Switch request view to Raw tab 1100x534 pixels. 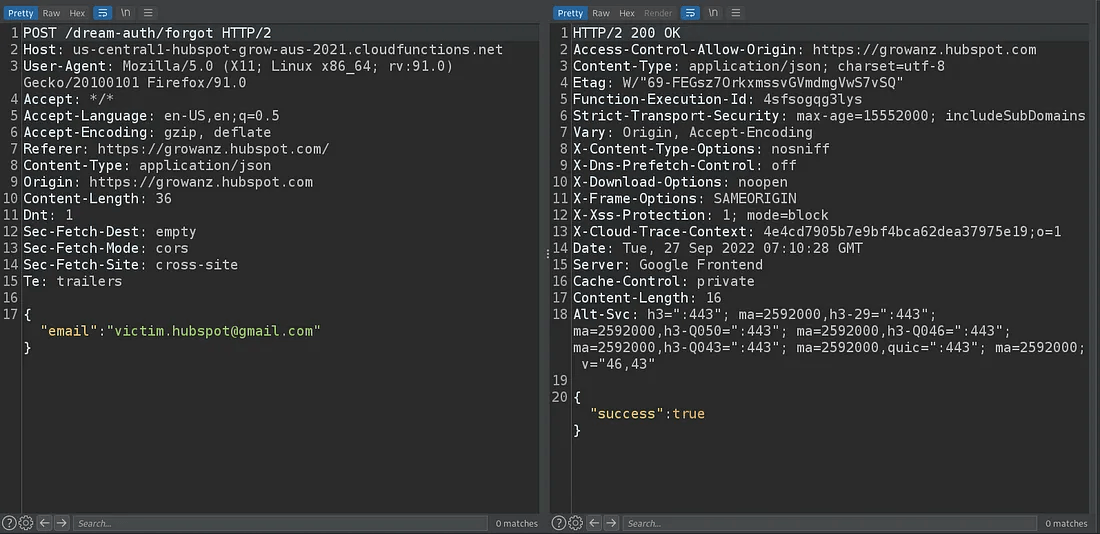click(x=51, y=13)
